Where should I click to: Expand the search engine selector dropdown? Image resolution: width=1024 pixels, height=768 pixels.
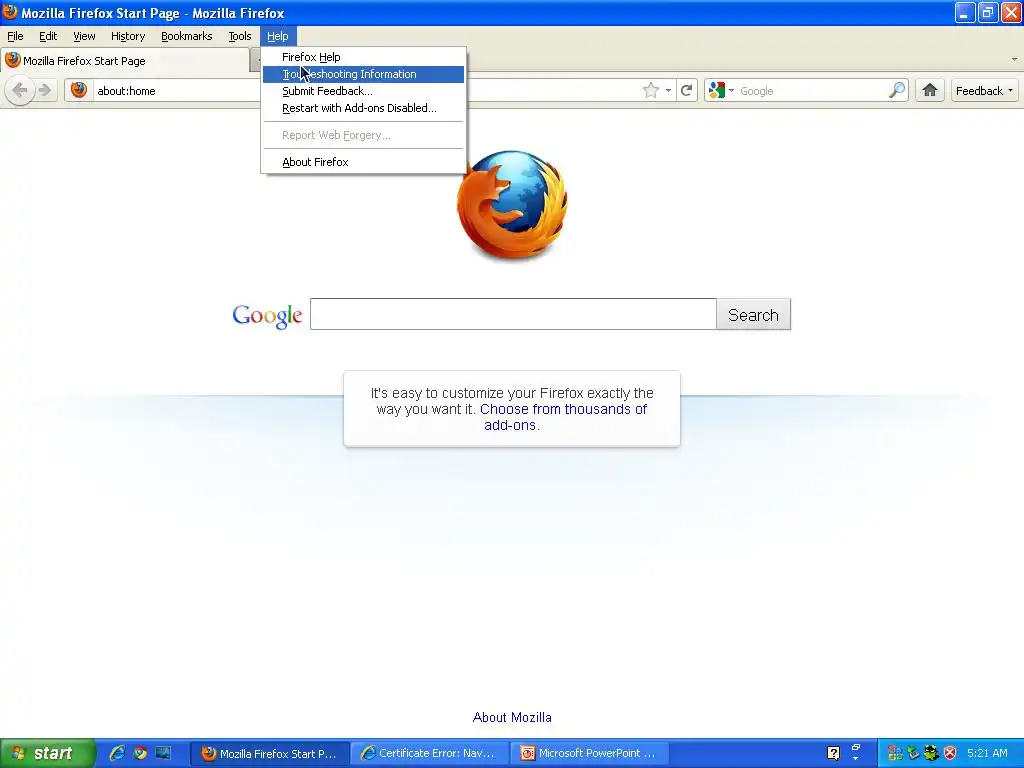pyautogui.click(x=731, y=91)
